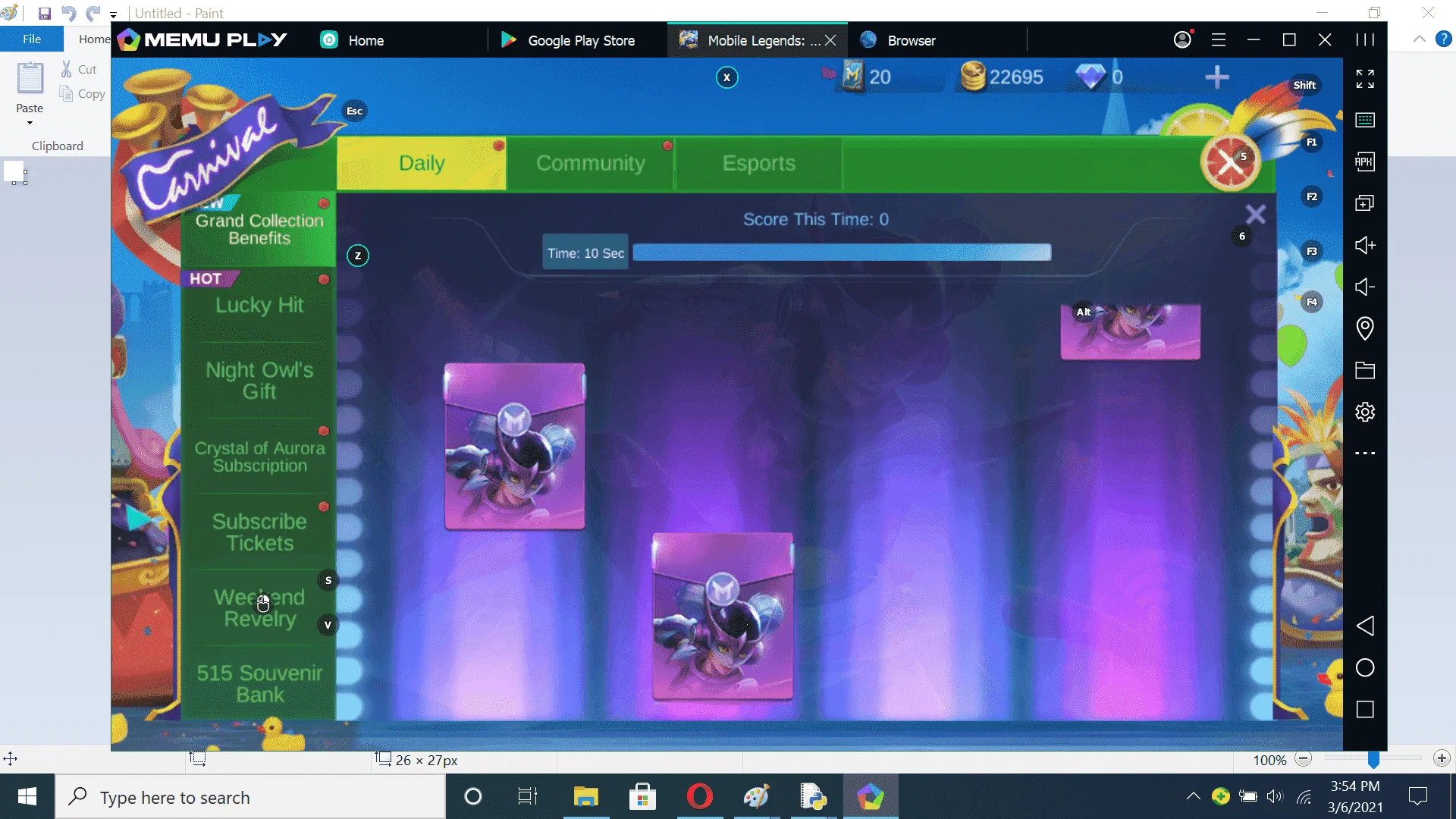
Task: Show hidden system tray icons
Action: tap(1193, 796)
